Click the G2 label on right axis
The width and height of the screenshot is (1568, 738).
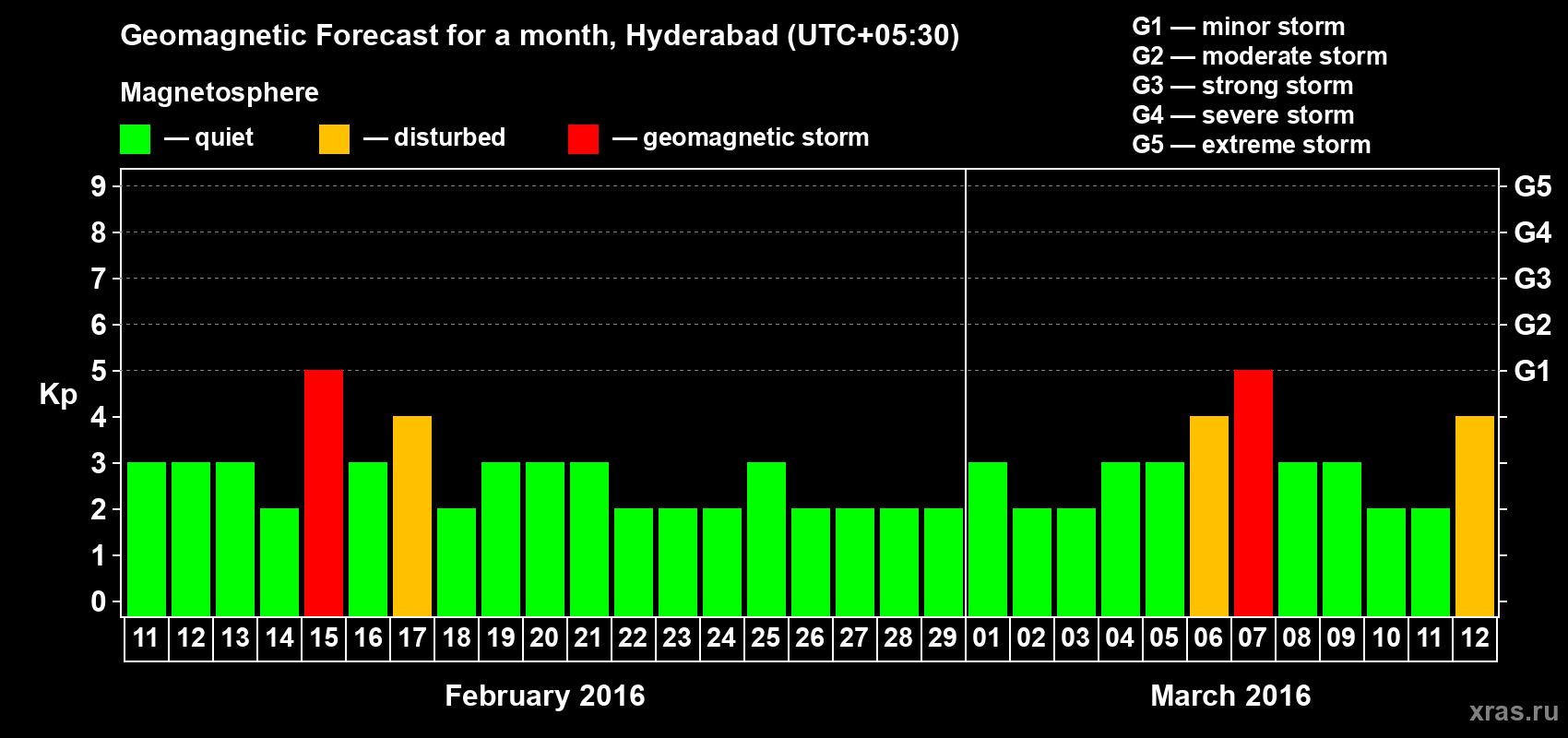(x=1533, y=325)
